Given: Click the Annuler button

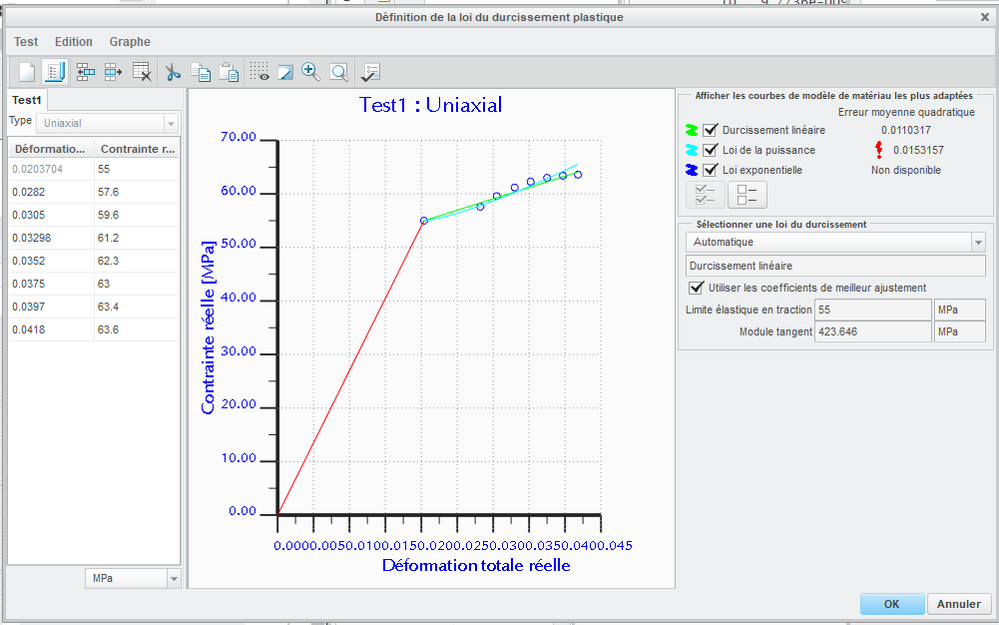Looking at the screenshot, I should point(958,604).
